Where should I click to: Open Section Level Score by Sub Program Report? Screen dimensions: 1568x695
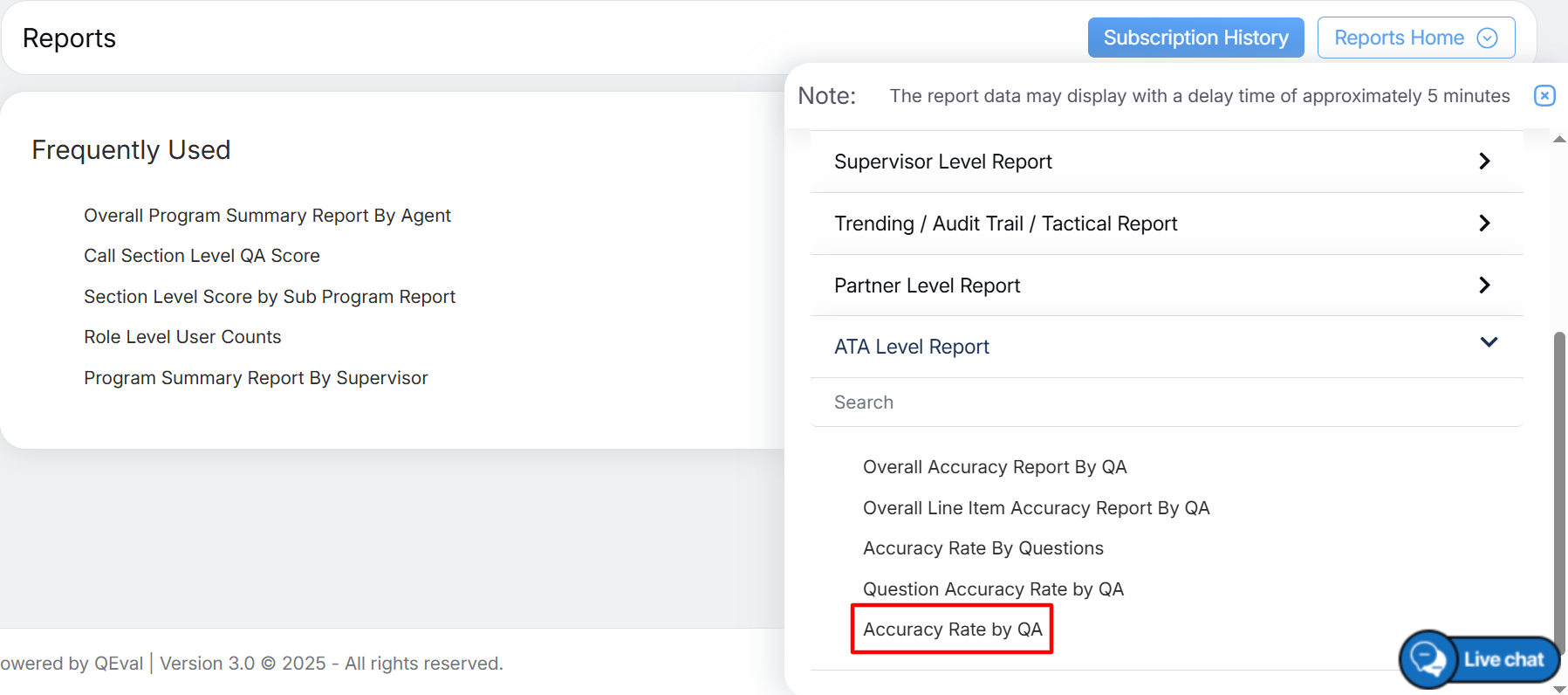point(270,297)
